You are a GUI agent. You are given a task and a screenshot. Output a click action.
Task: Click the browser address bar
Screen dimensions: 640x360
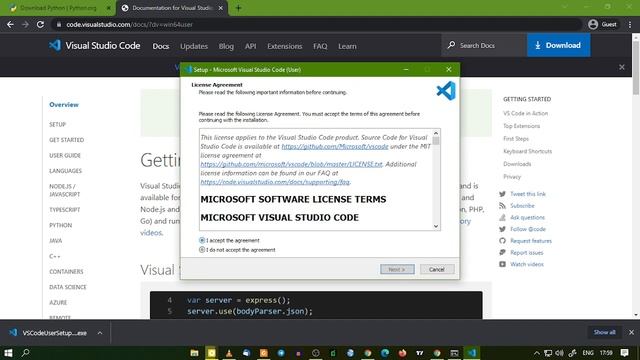pos(316,24)
